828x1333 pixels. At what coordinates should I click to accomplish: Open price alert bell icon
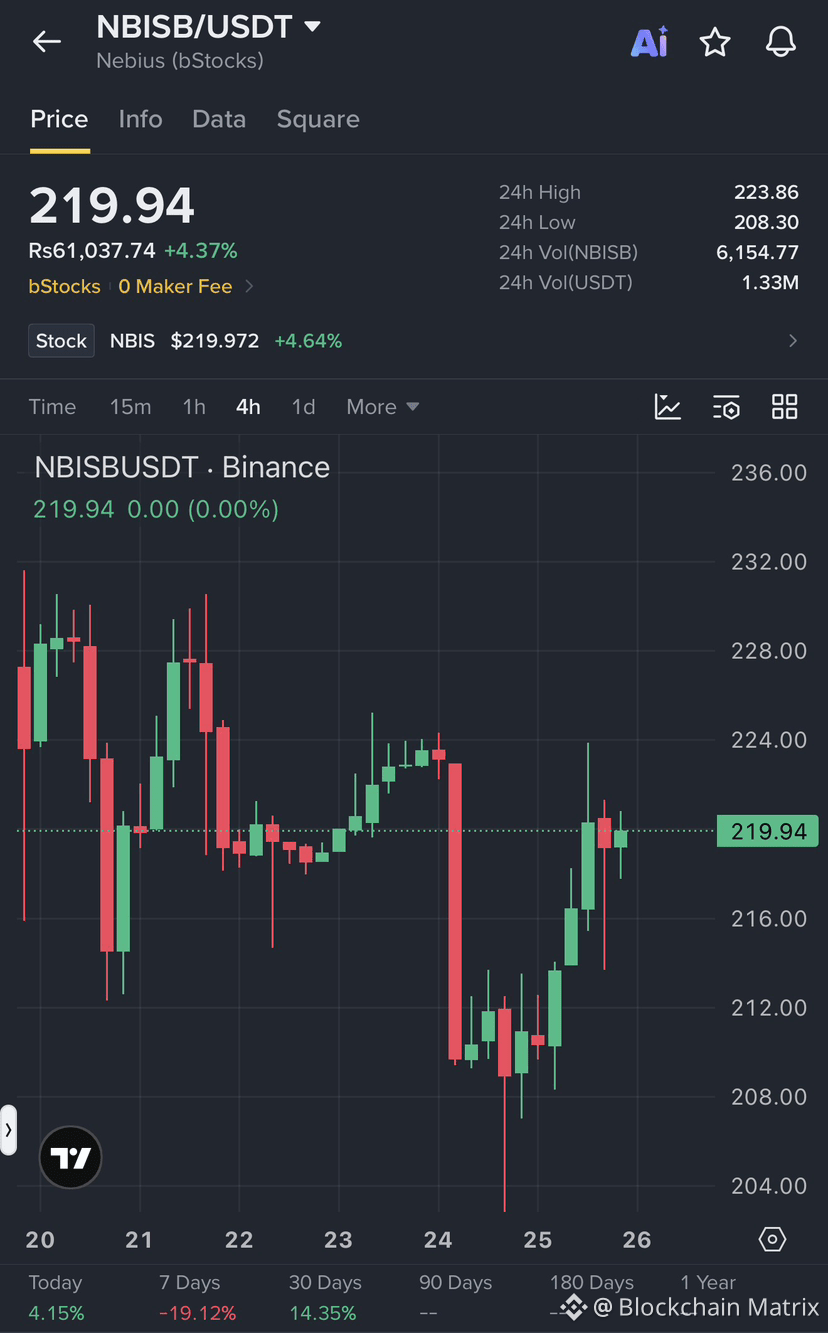(781, 42)
